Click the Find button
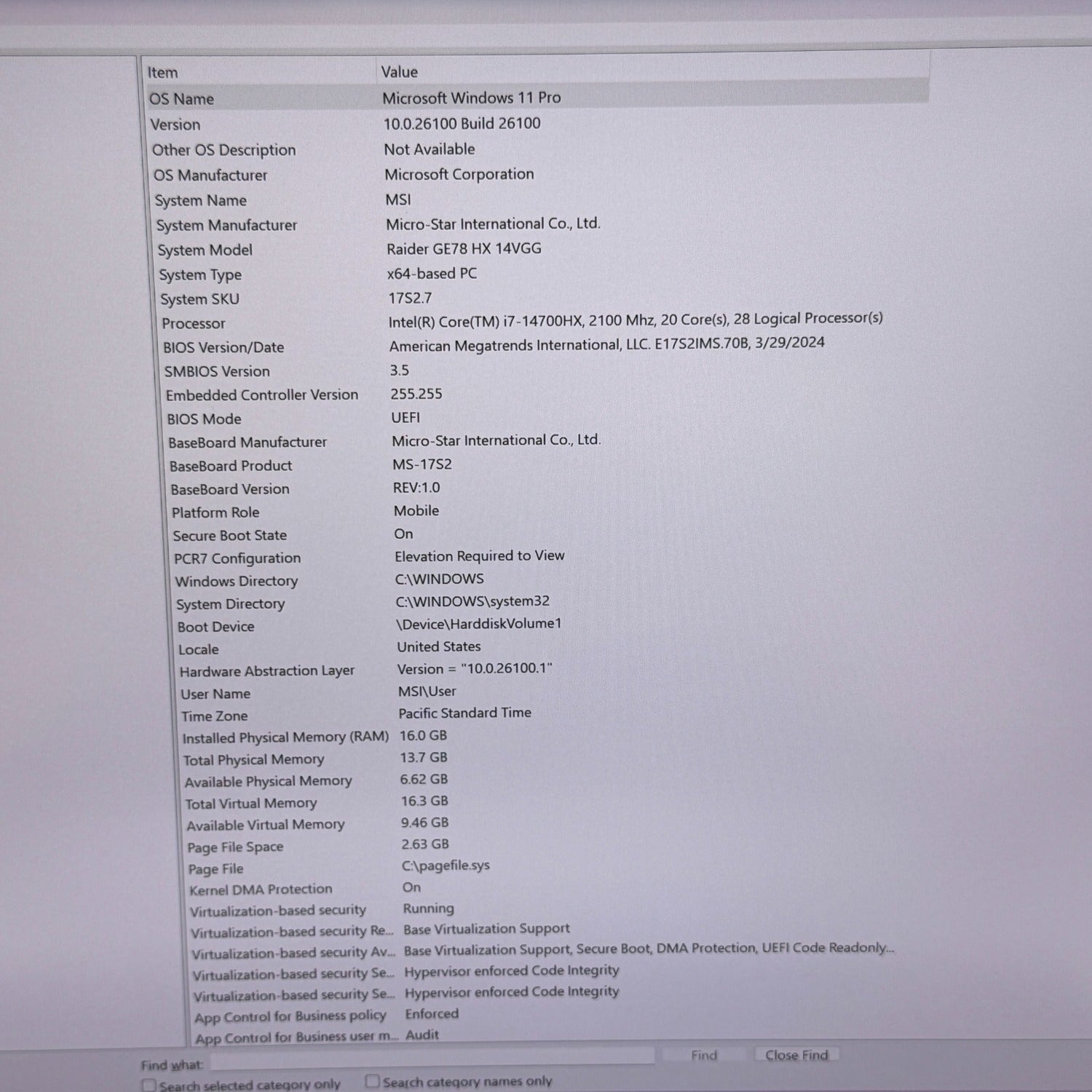Viewport: 1092px width, 1092px height. pos(703,1055)
